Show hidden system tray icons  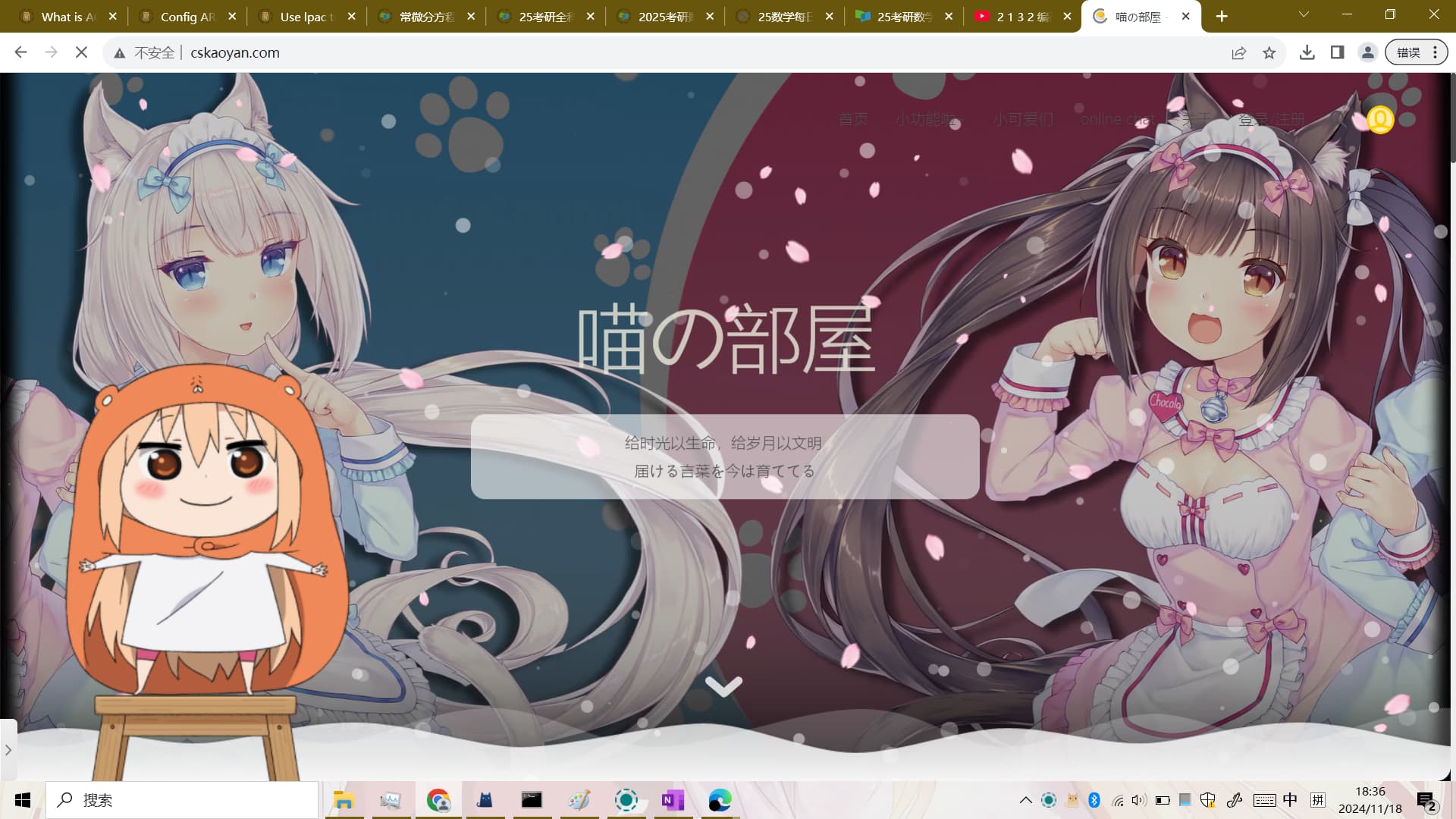coord(1025,800)
